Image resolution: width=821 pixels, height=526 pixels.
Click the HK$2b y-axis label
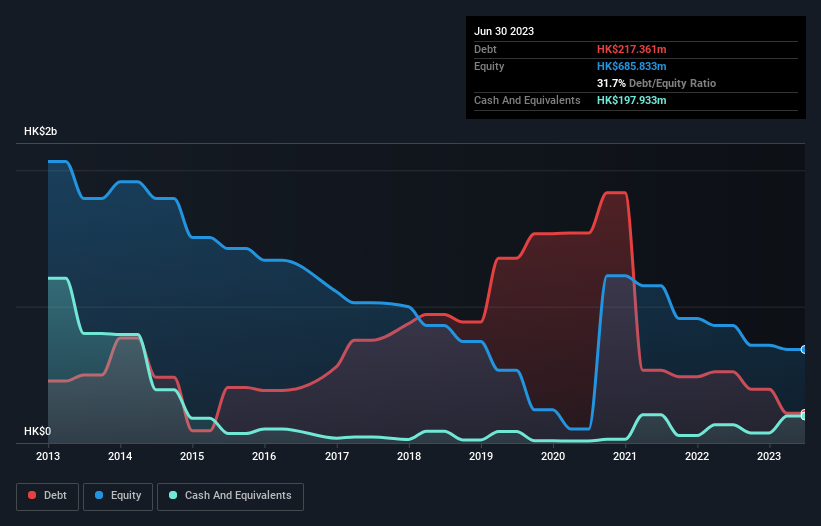tap(40, 131)
